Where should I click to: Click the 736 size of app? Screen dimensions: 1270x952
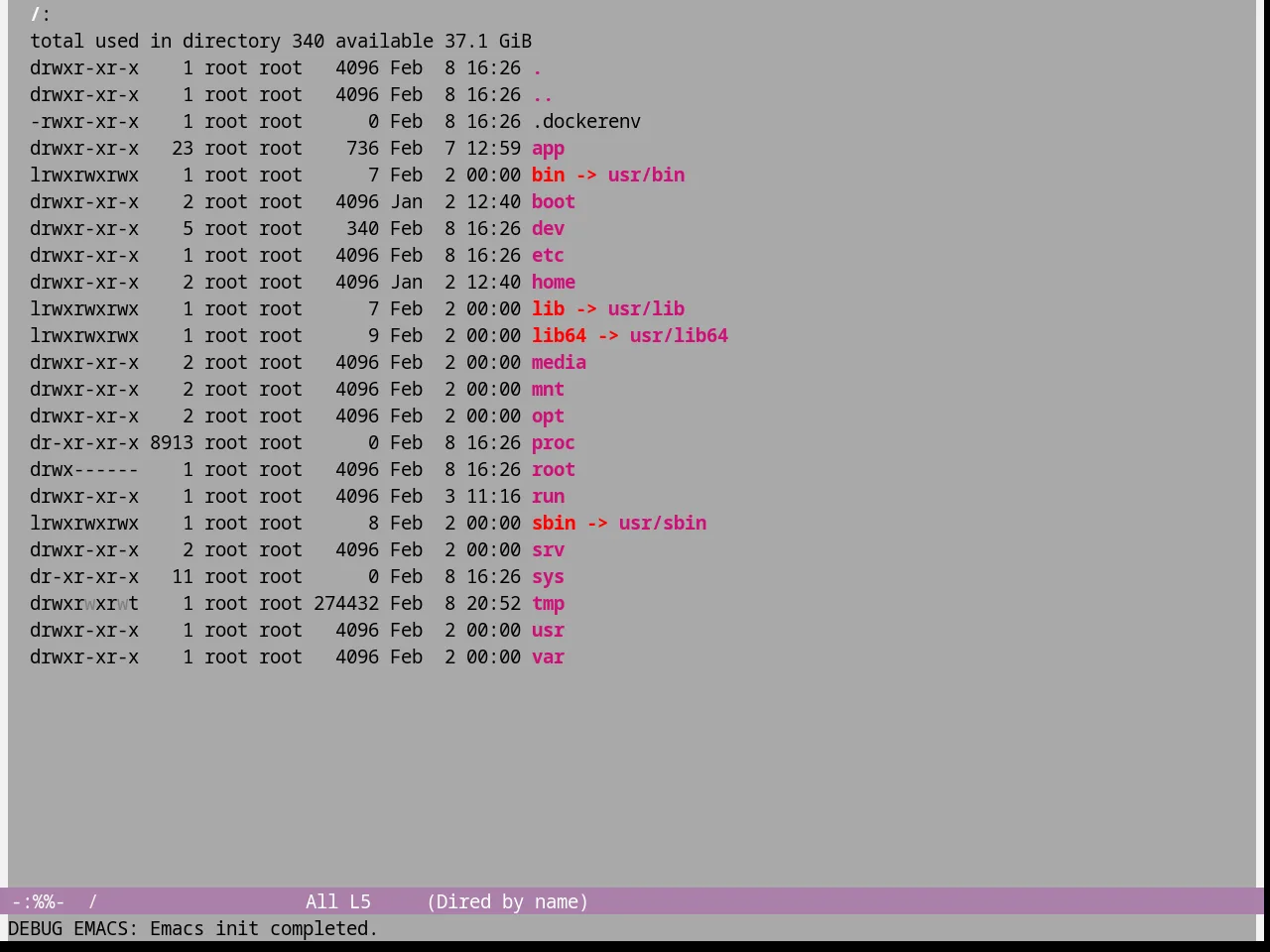coord(362,148)
